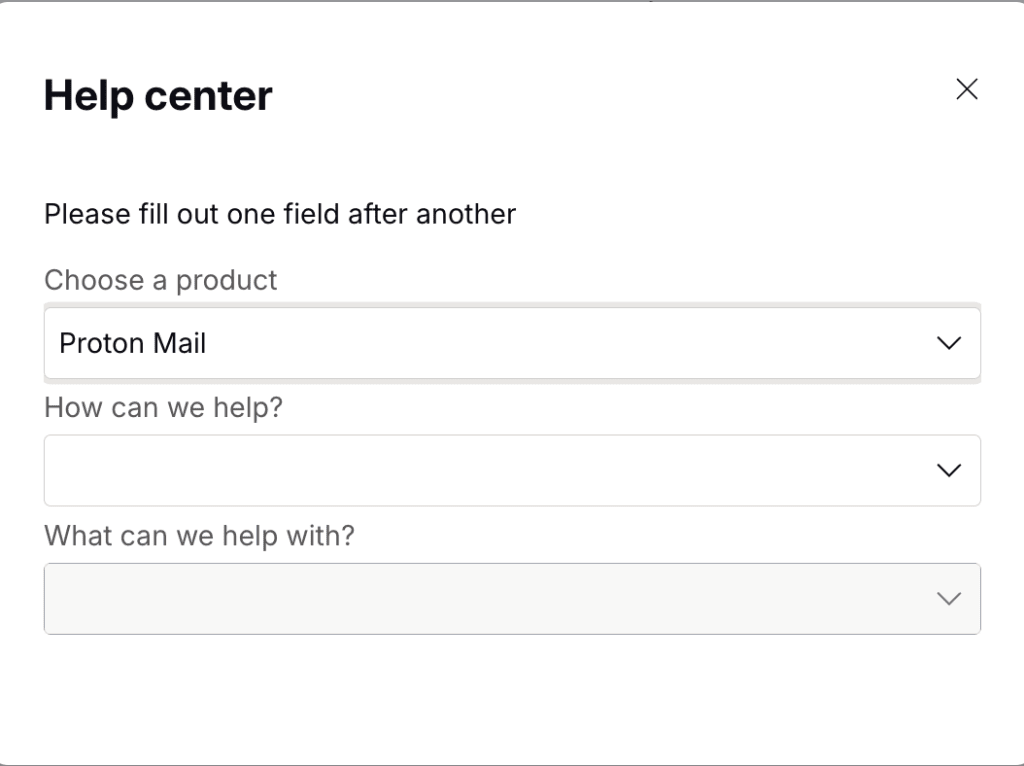The width and height of the screenshot is (1024, 766).
Task: Click the "Choose a product" label
Action: click(160, 280)
